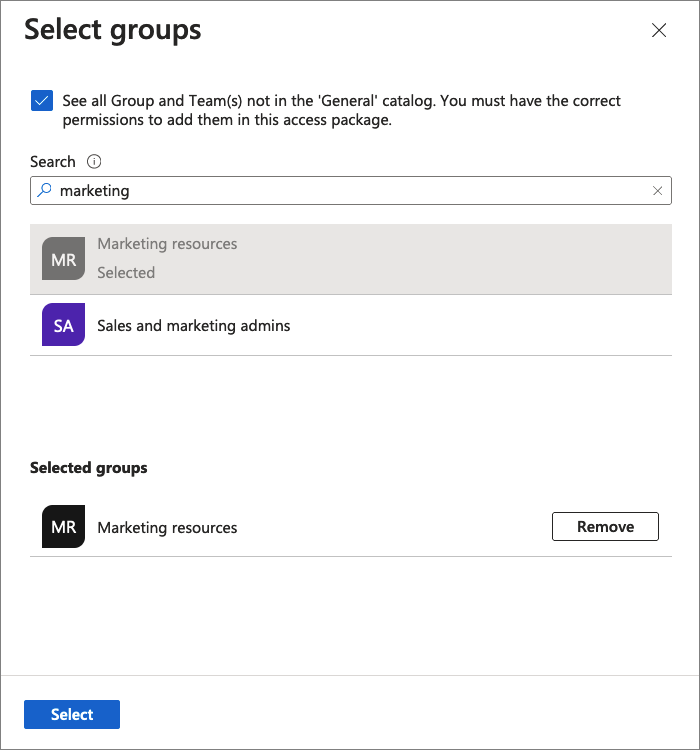700x750 pixels.
Task: Select 'Sales and marketing admins' group name
Action: pos(194,326)
